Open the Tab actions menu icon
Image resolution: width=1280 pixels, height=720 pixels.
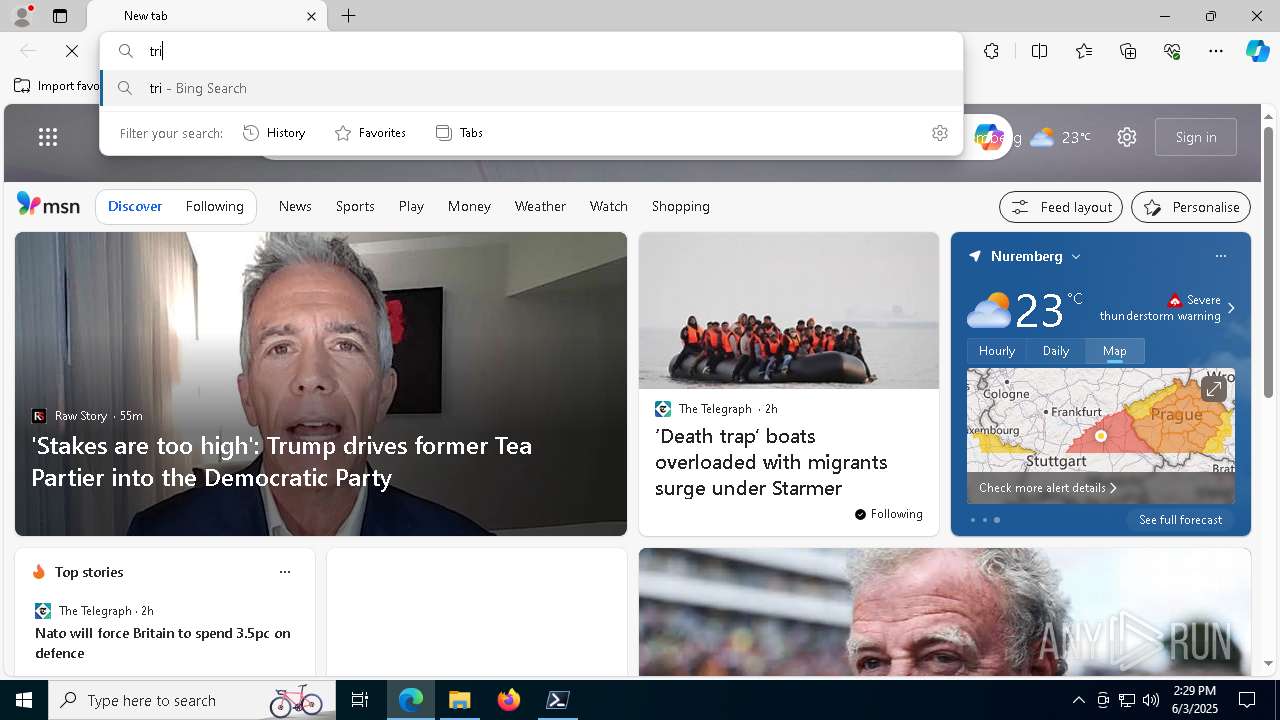point(60,16)
